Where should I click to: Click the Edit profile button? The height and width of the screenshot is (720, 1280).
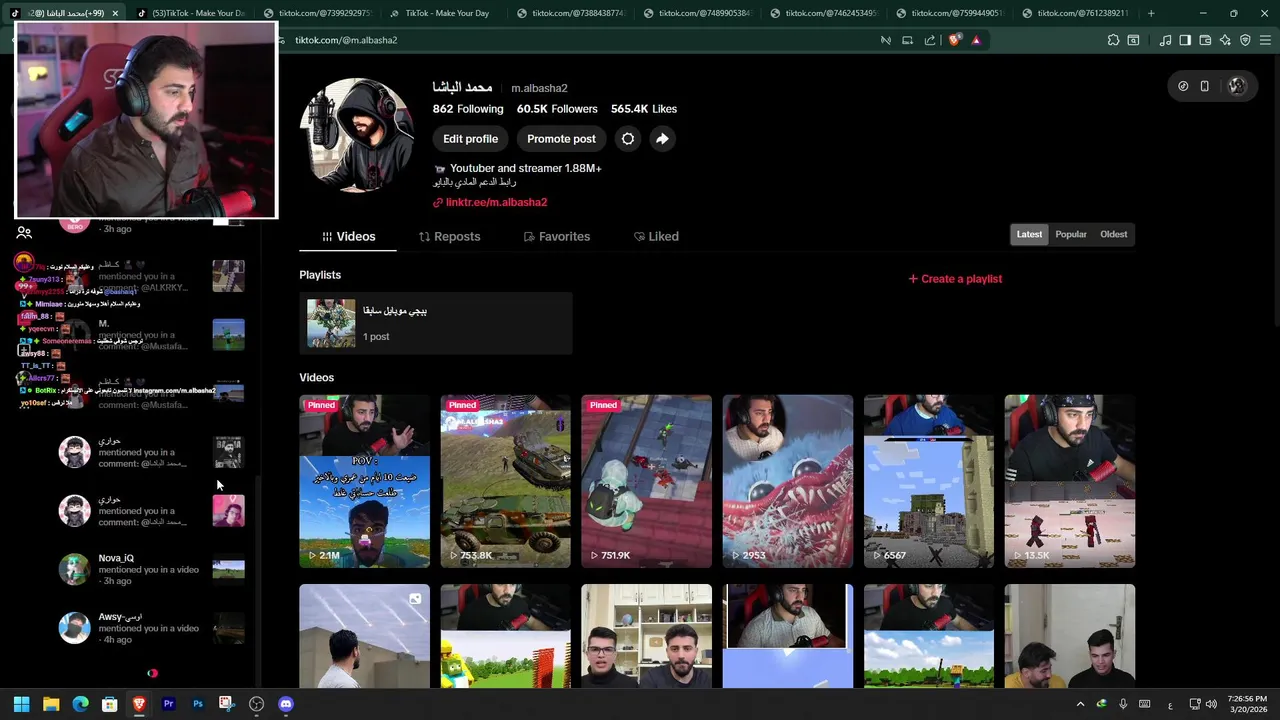(470, 139)
